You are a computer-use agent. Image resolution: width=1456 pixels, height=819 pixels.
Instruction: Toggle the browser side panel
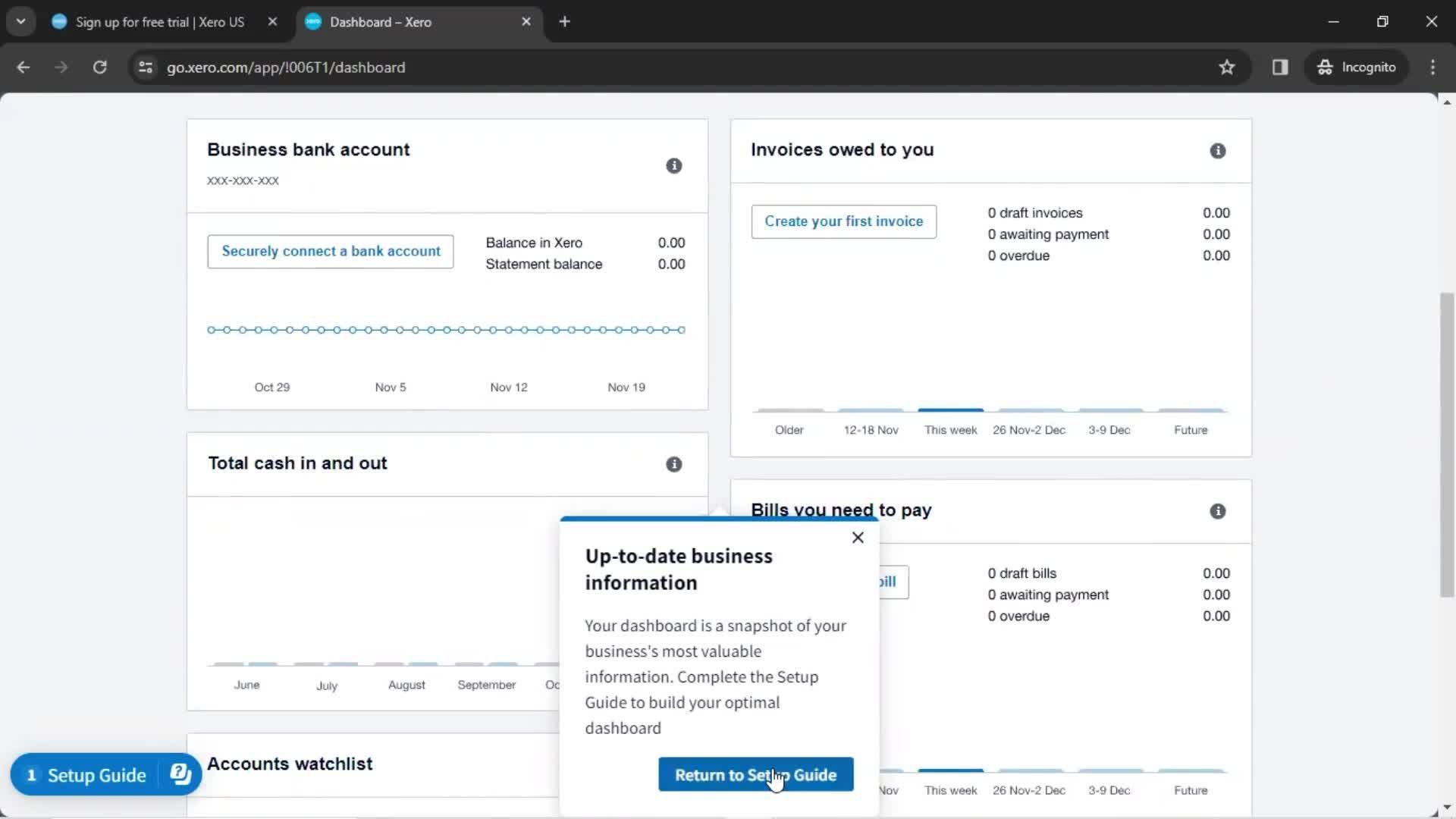pos(1280,67)
